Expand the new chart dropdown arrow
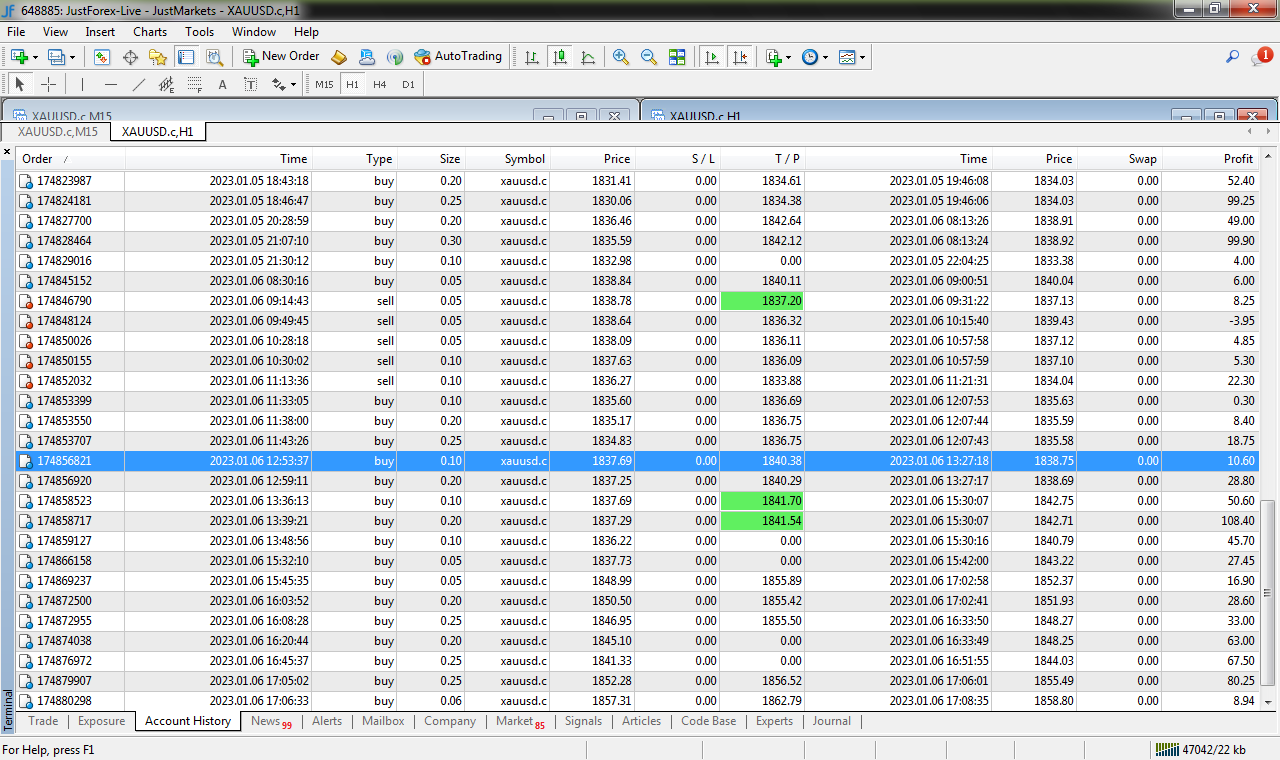This screenshot has width=1280, height=760. pos(37,57)
